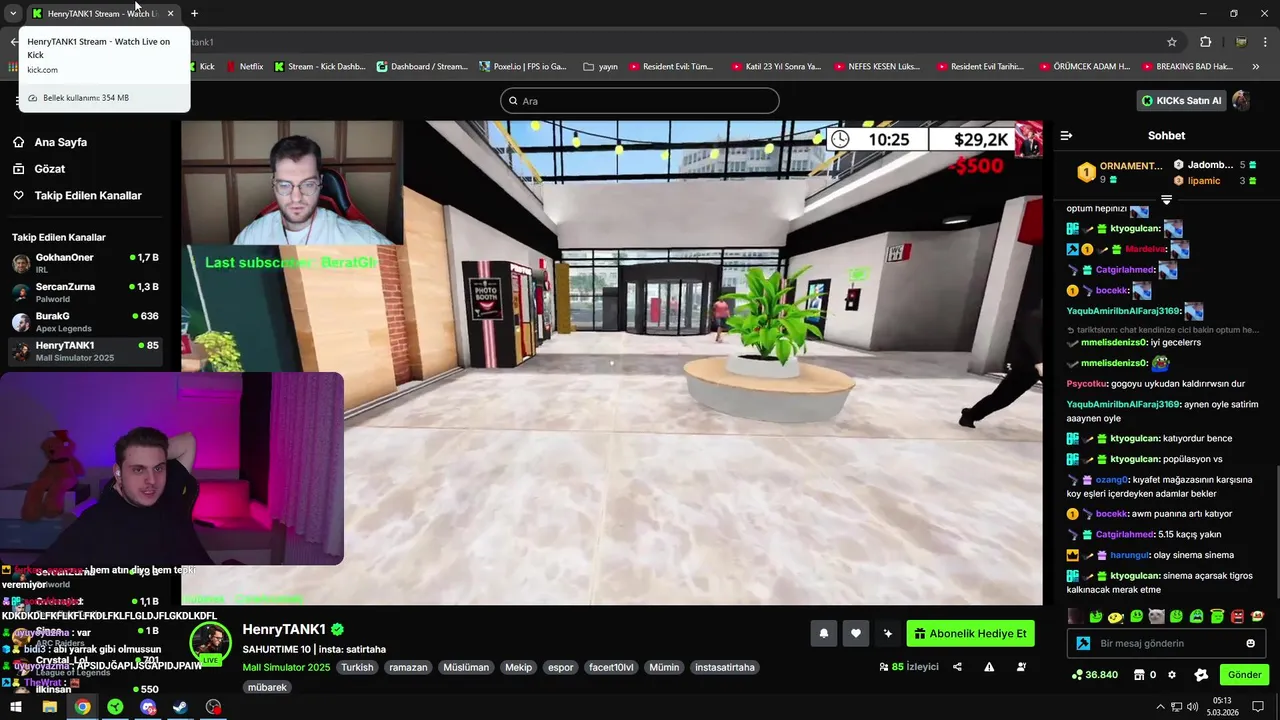Image resolution: width=1280 pixels, height=720 pixels.
Task: Click the gavel icon in the message box
Action: (1083, 643)
